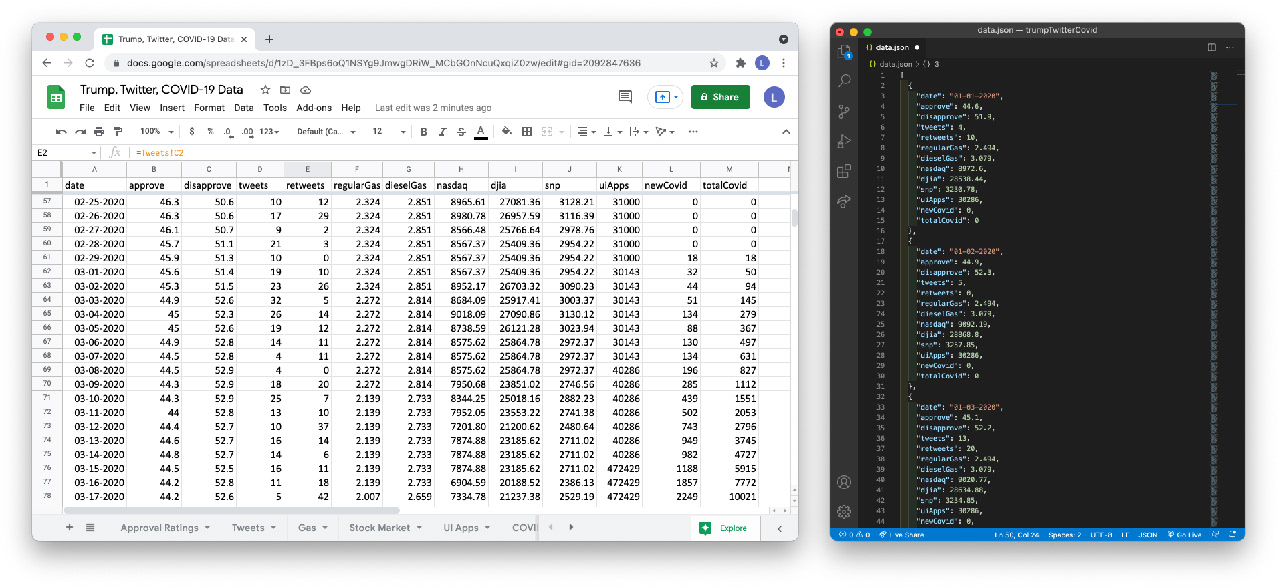This screenshot has width=1278, height=588.
Task: Show the side panel chevron beside Explore
Action: [779, 528]
